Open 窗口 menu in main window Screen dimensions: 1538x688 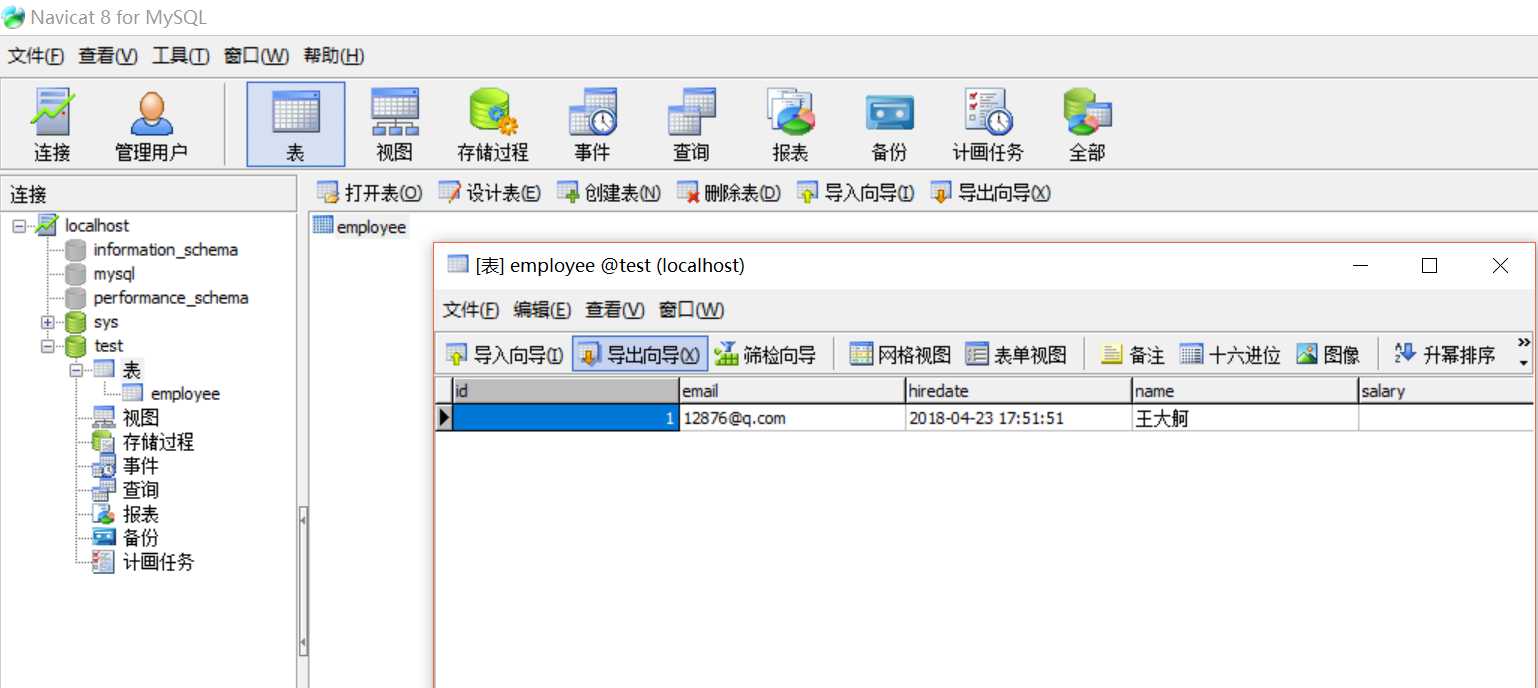256,56
